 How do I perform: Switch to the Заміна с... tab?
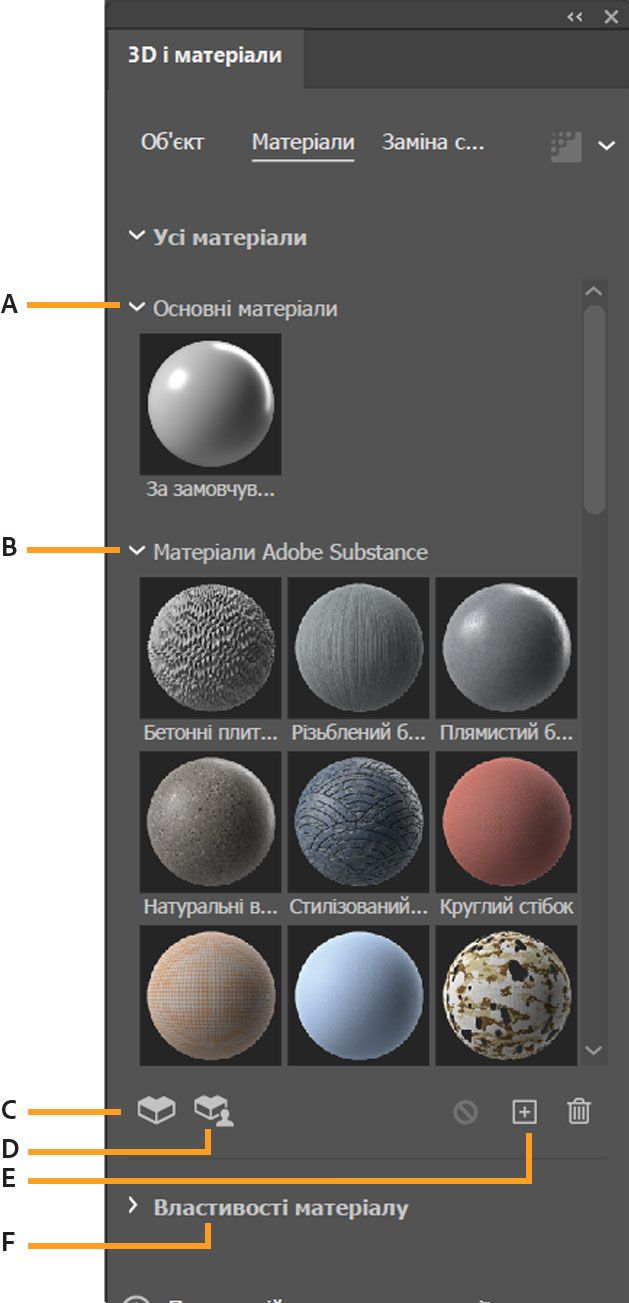pos(433,142)
